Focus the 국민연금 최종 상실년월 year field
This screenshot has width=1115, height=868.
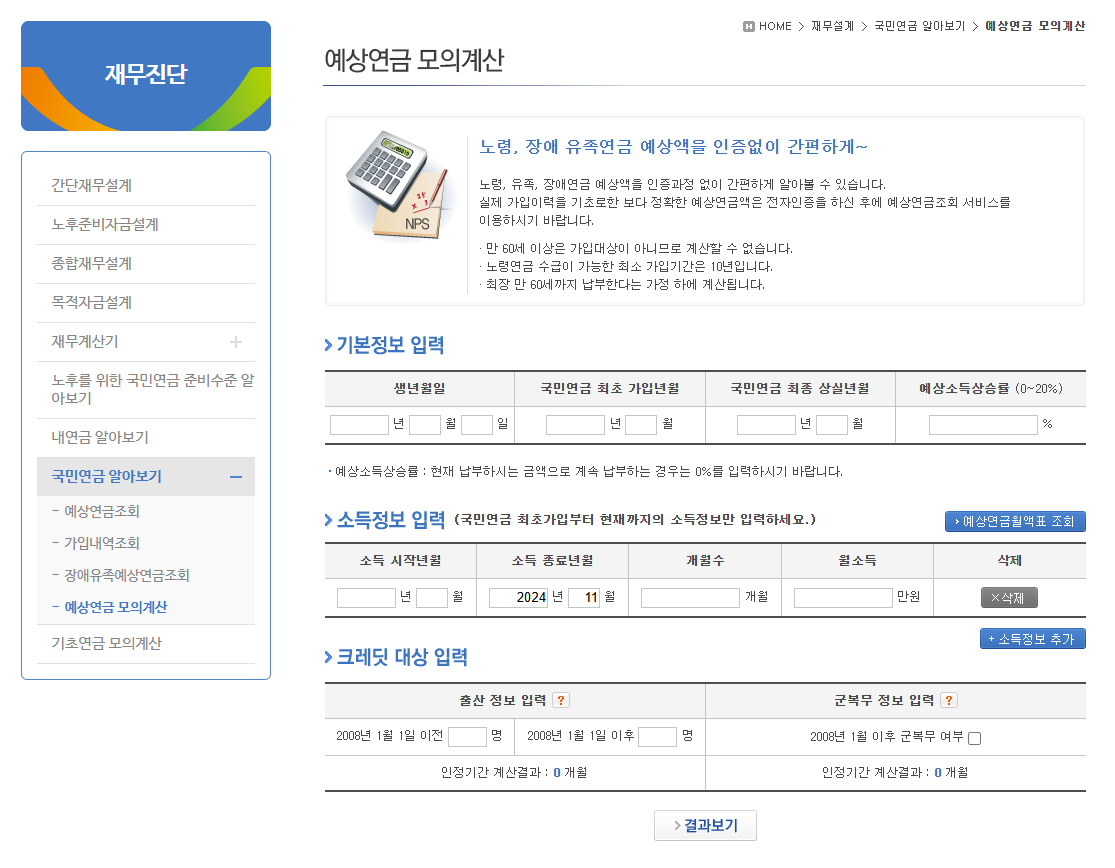pos(766,425)
